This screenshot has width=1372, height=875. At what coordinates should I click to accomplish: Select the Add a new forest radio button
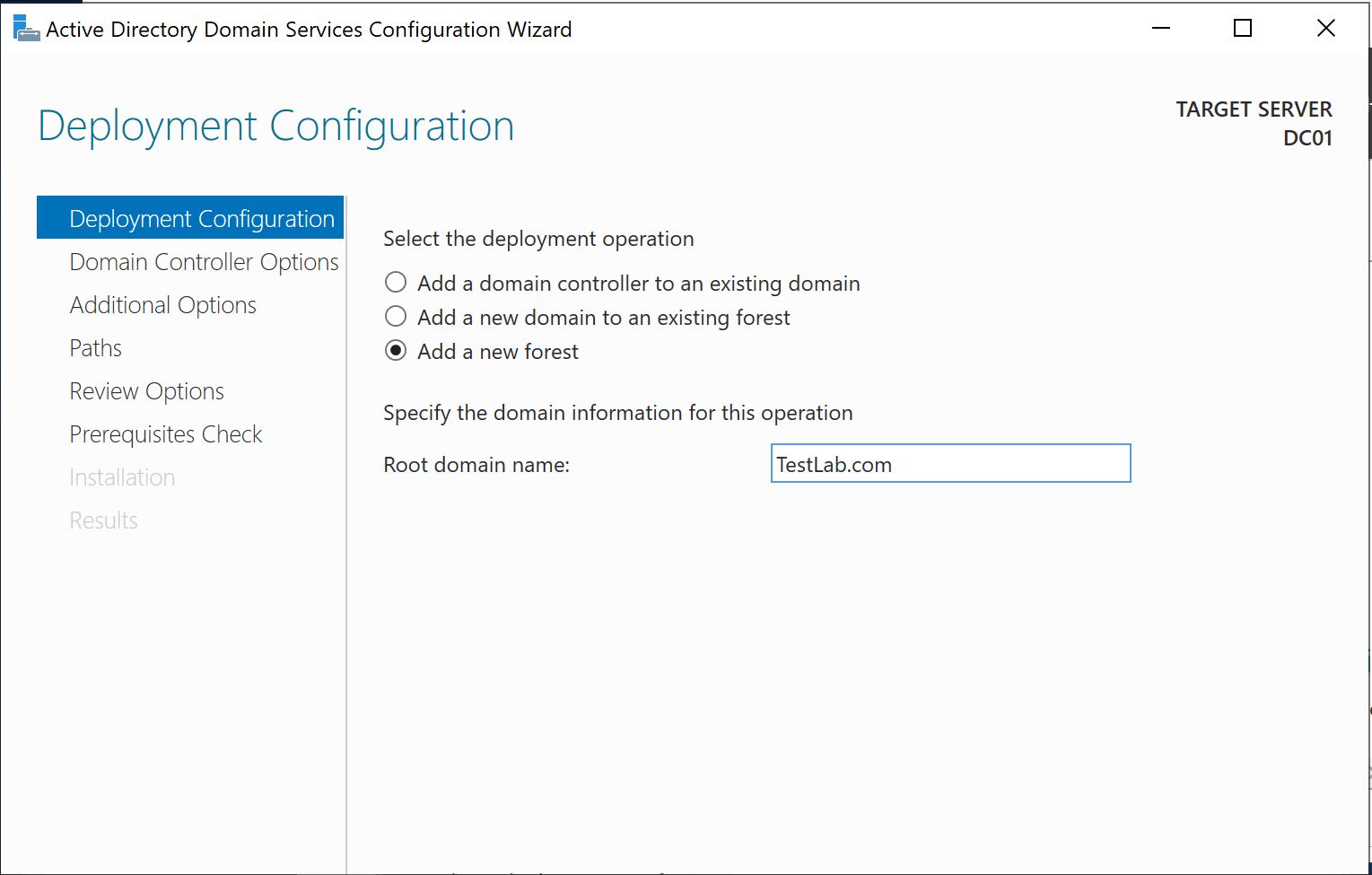tap(396, 351)
